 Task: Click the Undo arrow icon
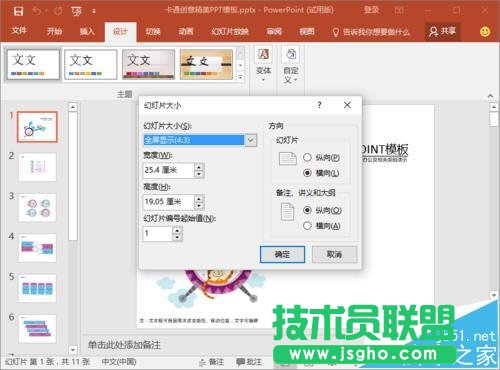[x=37, y=11]
